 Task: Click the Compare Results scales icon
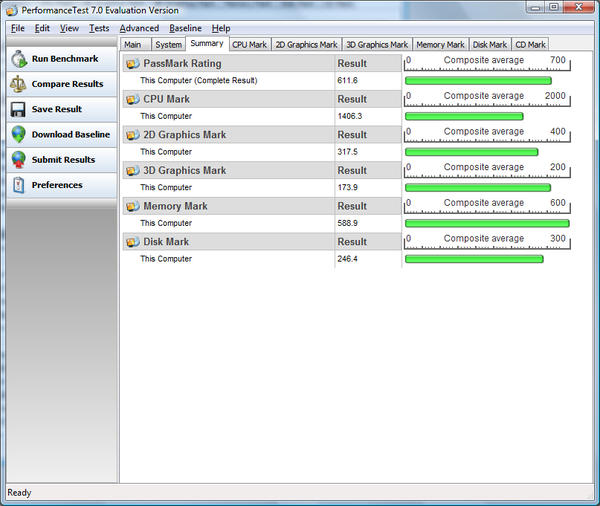(18, 84)
